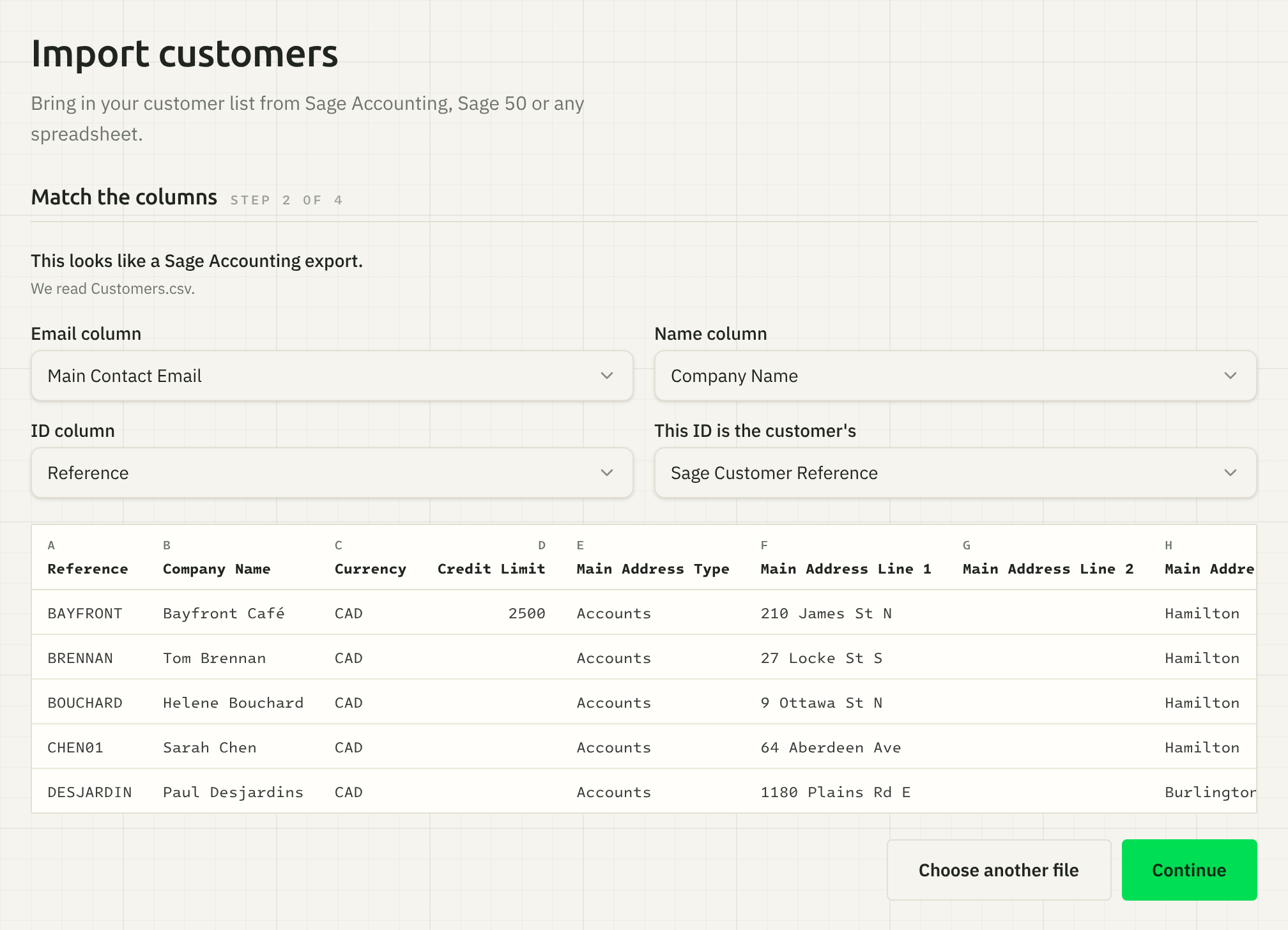Click the column letter A label
Image resolution: width=1288 pixels, height=930 pixels.
[51, 545]
